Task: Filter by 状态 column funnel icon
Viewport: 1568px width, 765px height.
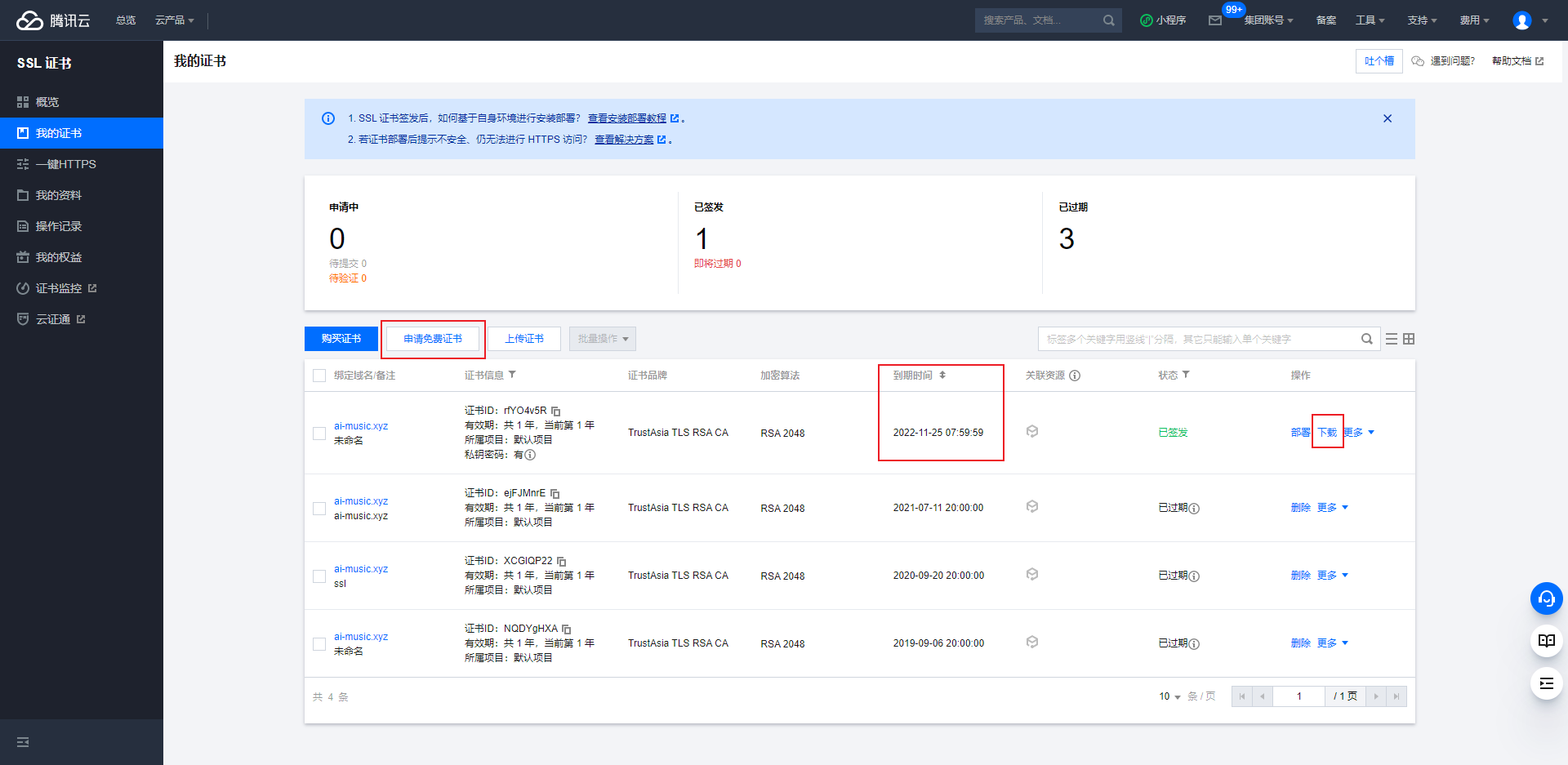Action: (1186, 375)
